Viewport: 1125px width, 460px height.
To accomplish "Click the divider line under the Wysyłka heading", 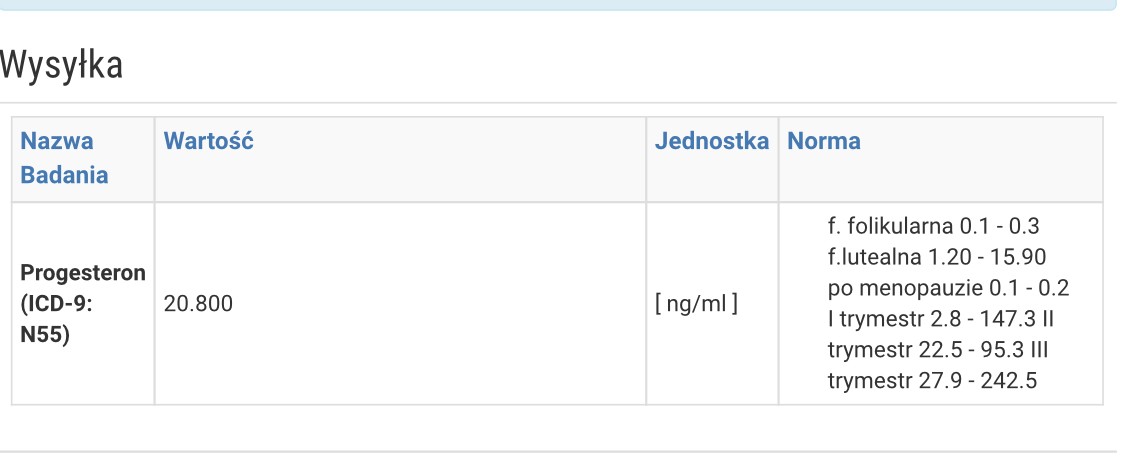I will point(558,103).
